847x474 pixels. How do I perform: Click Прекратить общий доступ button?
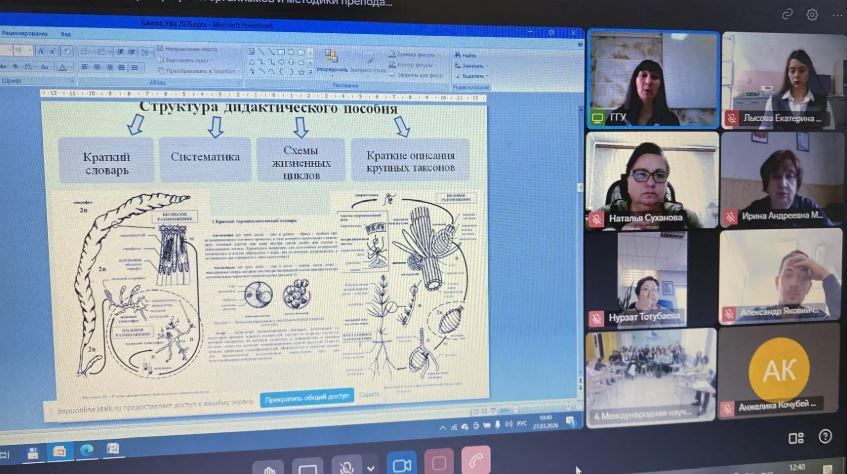pos(307,397)
